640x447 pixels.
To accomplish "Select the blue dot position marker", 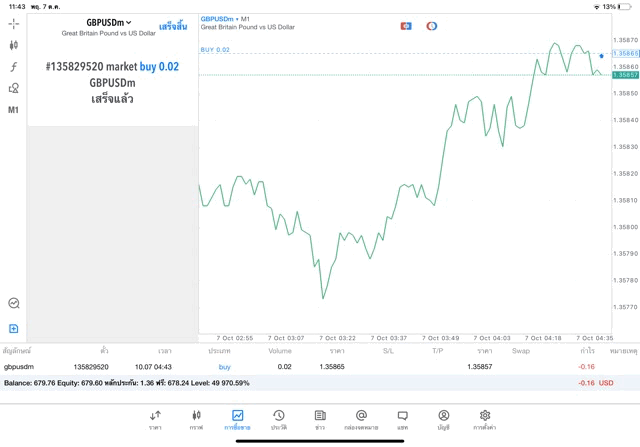I will [x=601, y=56].
